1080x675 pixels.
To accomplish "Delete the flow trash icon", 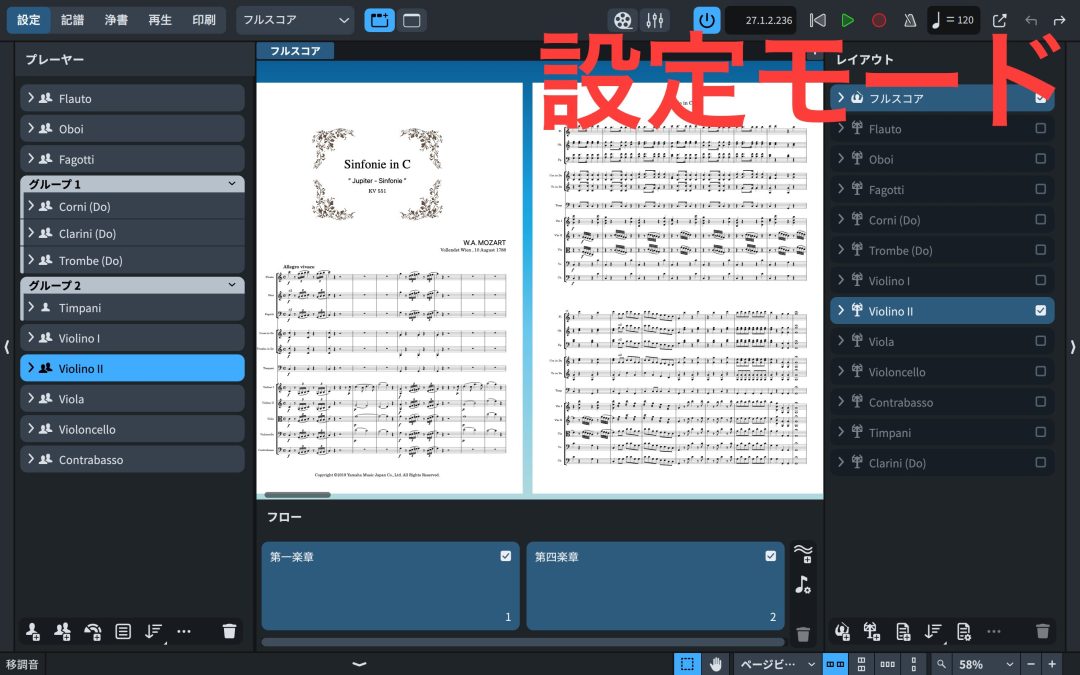I will 803,634.
